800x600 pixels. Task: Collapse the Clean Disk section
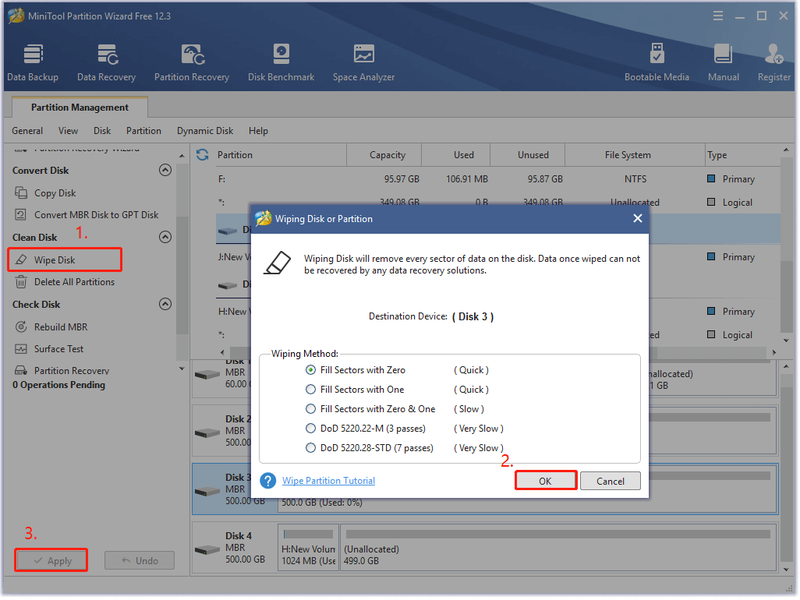pos(165,237)
